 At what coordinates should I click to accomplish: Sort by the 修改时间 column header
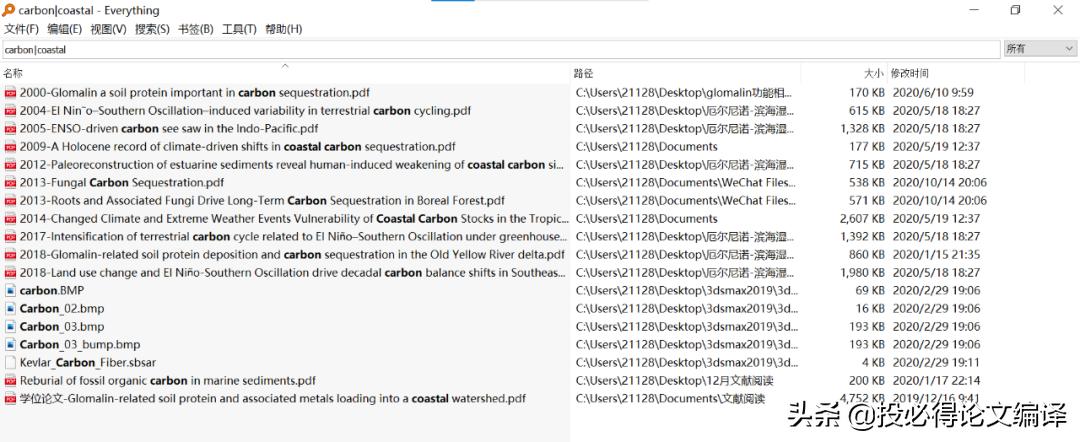[909, 73]
